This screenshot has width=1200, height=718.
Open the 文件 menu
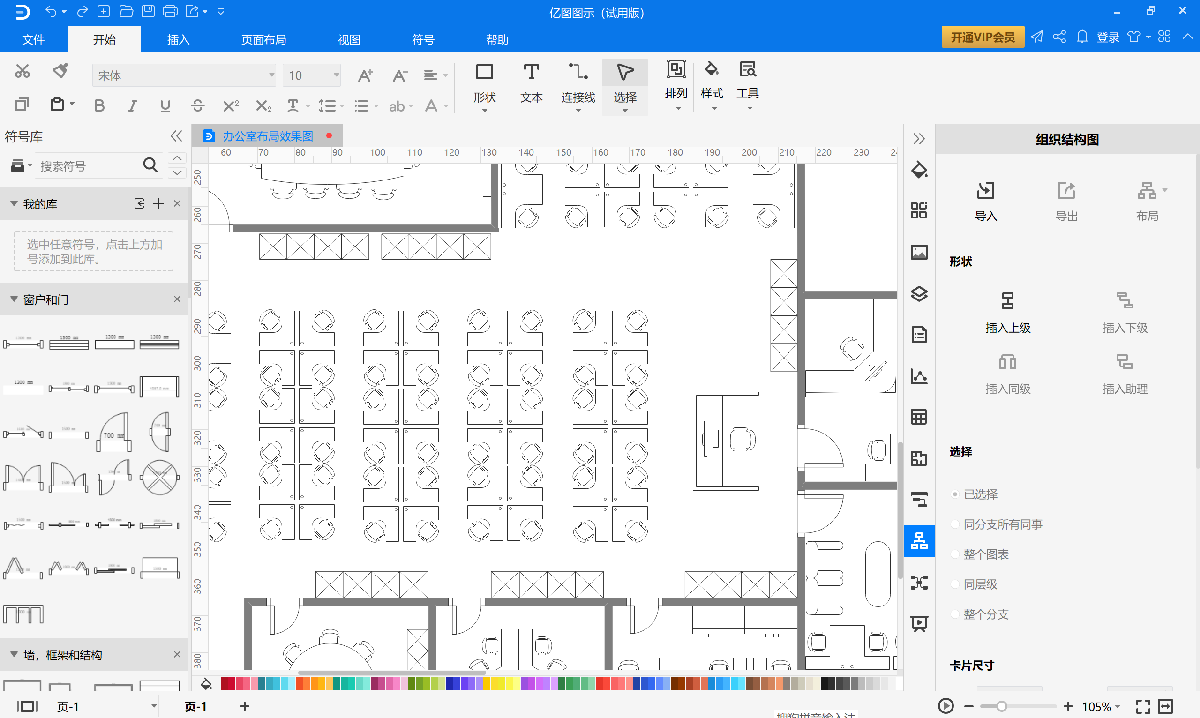(x=34, y=40)
